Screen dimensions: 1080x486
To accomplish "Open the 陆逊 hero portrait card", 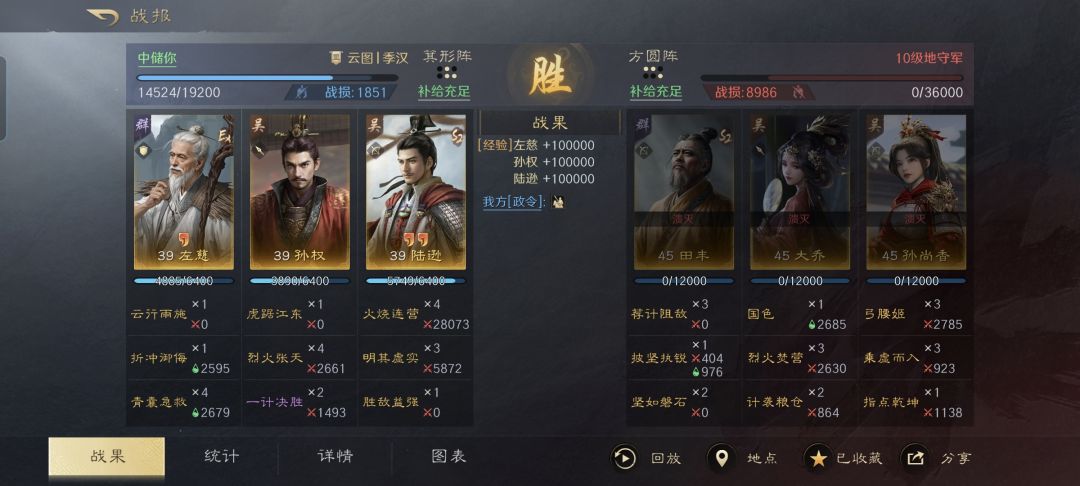I will [x=416, y=192].
